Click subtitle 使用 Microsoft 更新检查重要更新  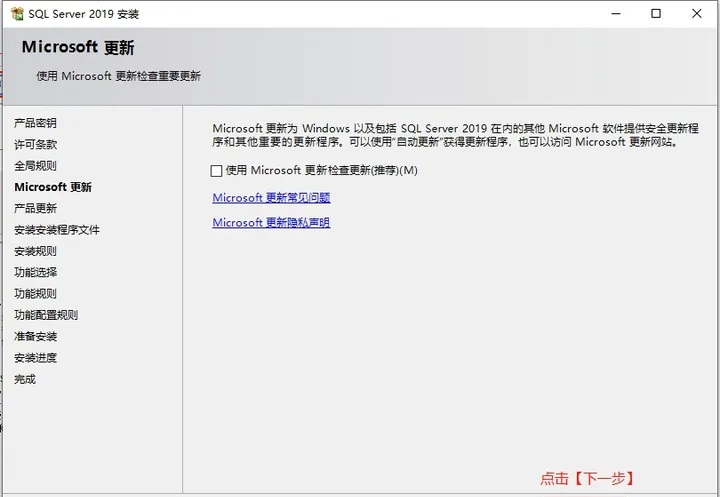(118, 76)
